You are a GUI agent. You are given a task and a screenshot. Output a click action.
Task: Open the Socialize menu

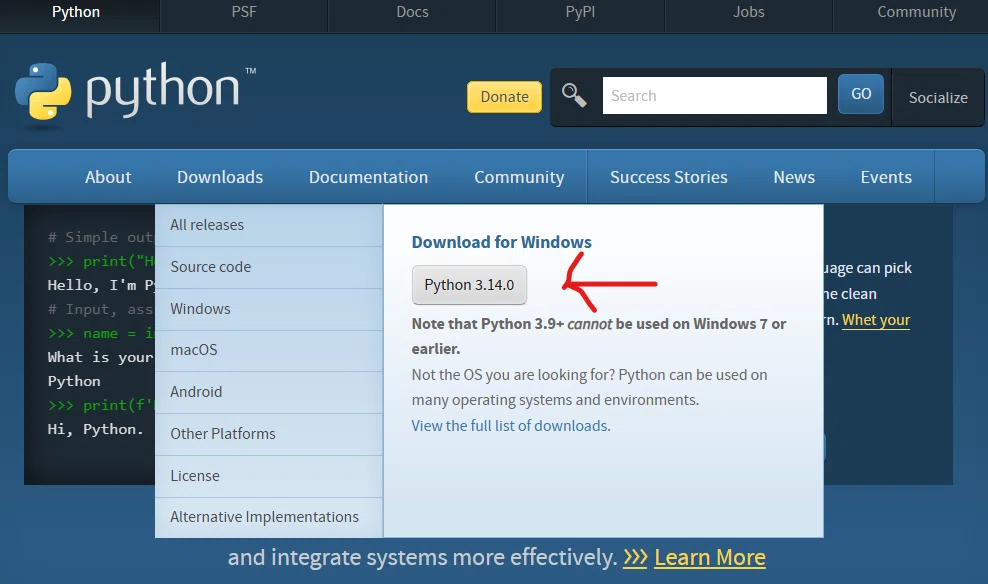coord(938,98)
